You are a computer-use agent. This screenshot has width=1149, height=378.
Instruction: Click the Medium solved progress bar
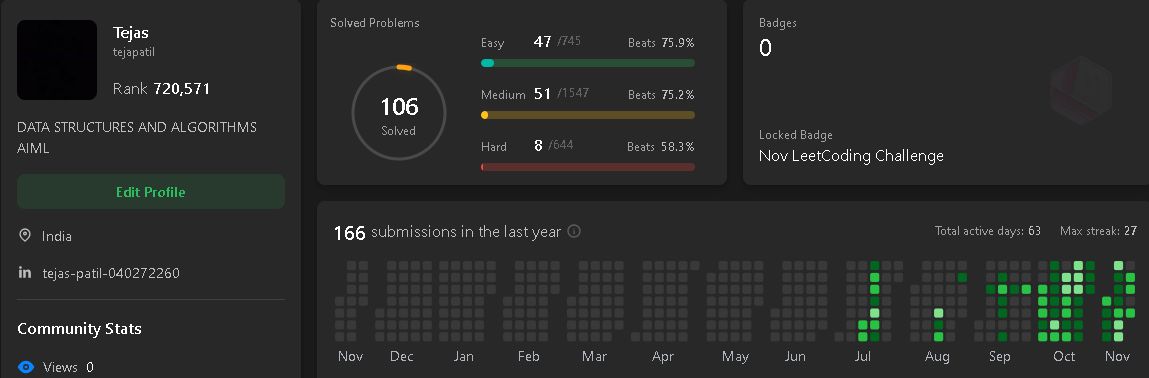coord(588,115)
